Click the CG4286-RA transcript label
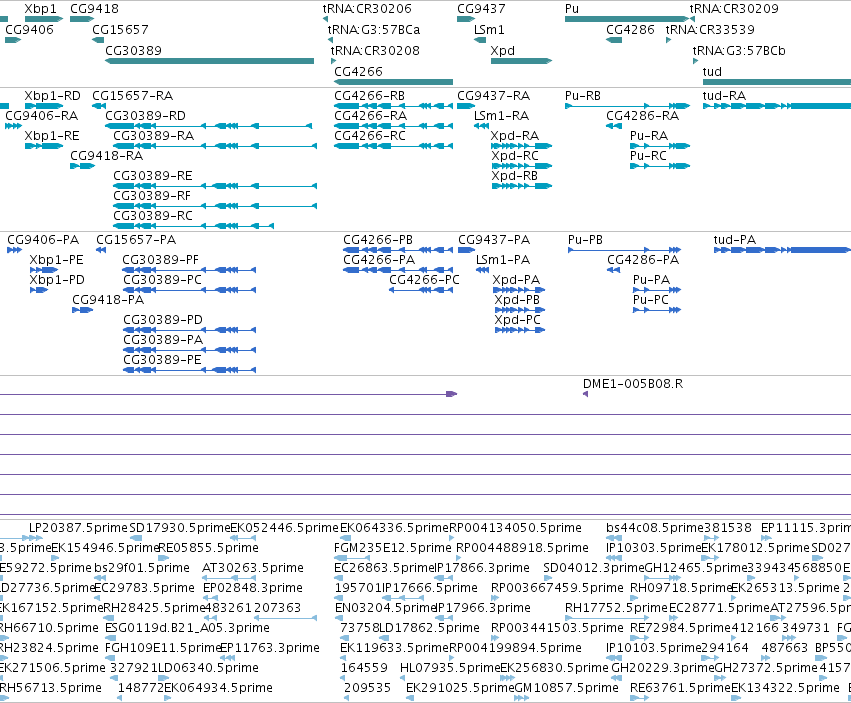The height and width of the screenshot is (703, 851). tap(643, 116)
